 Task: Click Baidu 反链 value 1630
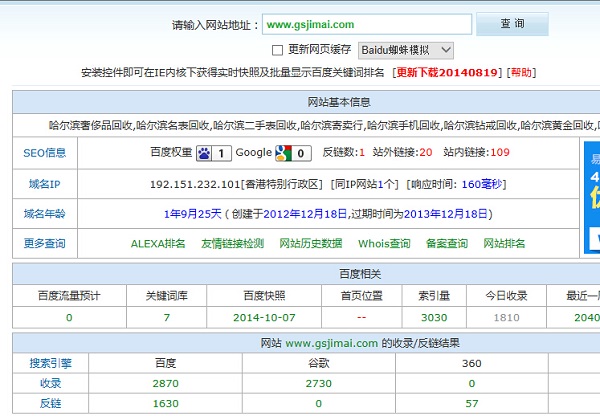click(x=166, y=403)
